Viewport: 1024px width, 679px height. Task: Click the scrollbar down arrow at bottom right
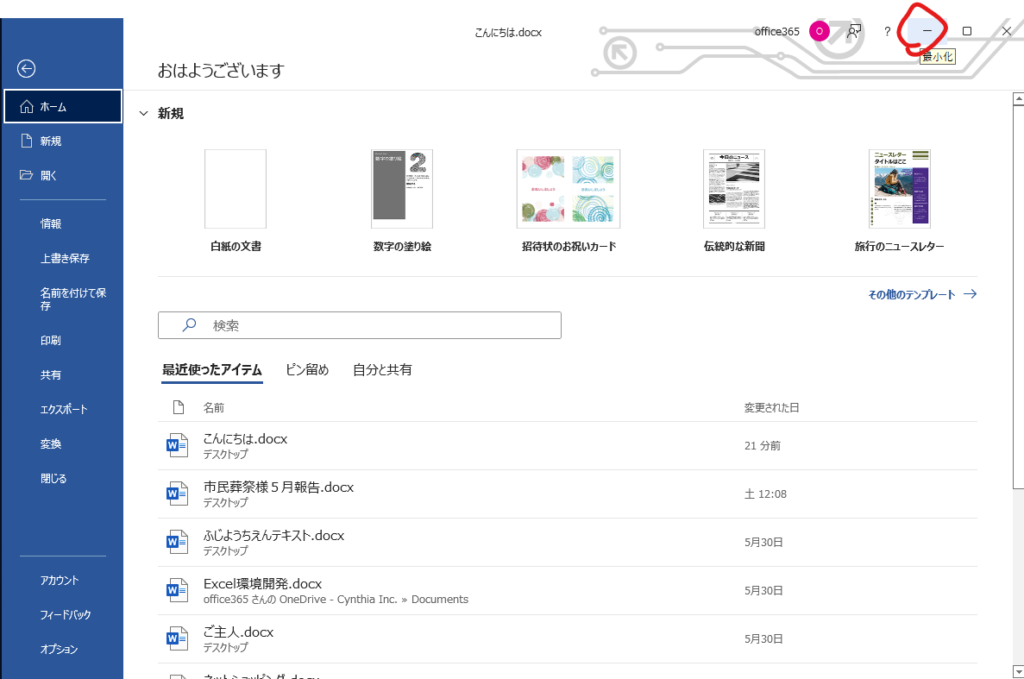1017,671
